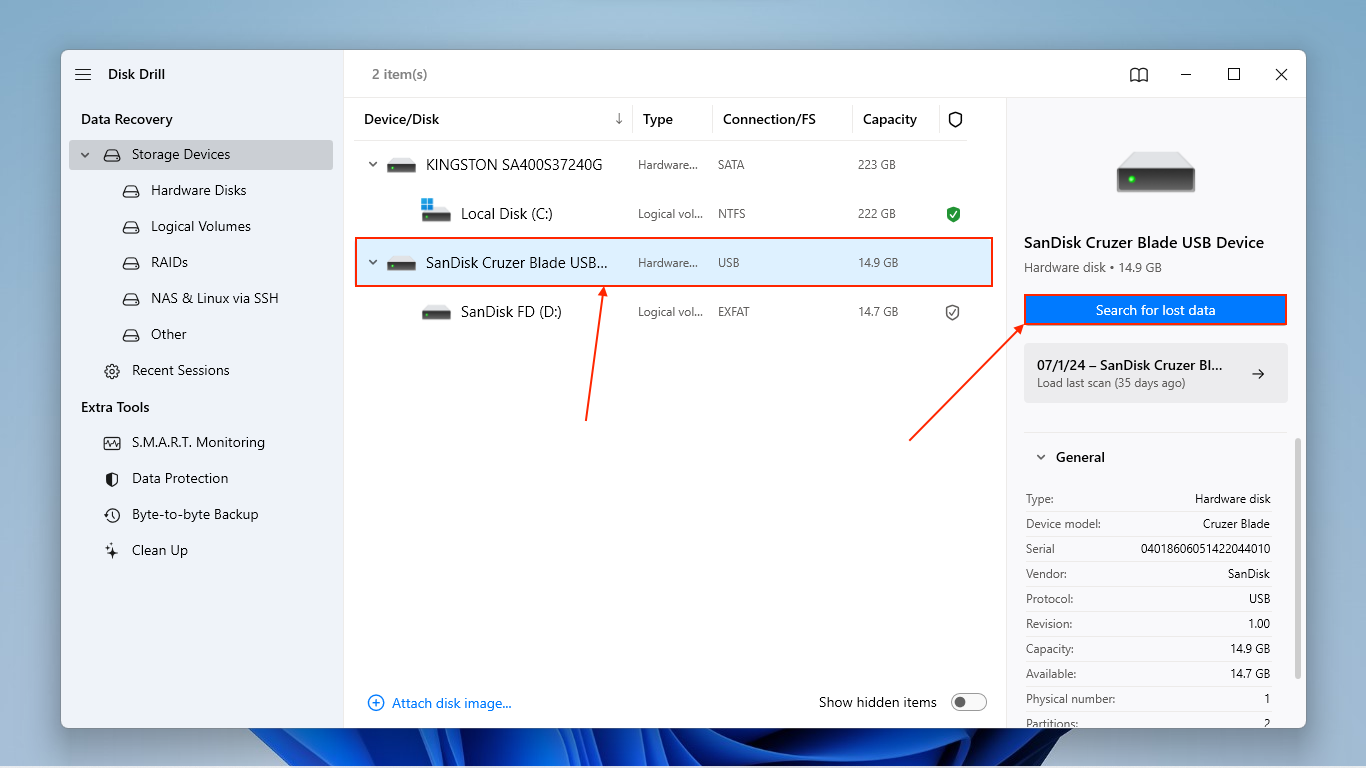Click the Cruzer Blade device model value
Viewport: 1366px width, 768px height.
[x=1236, y=524]
